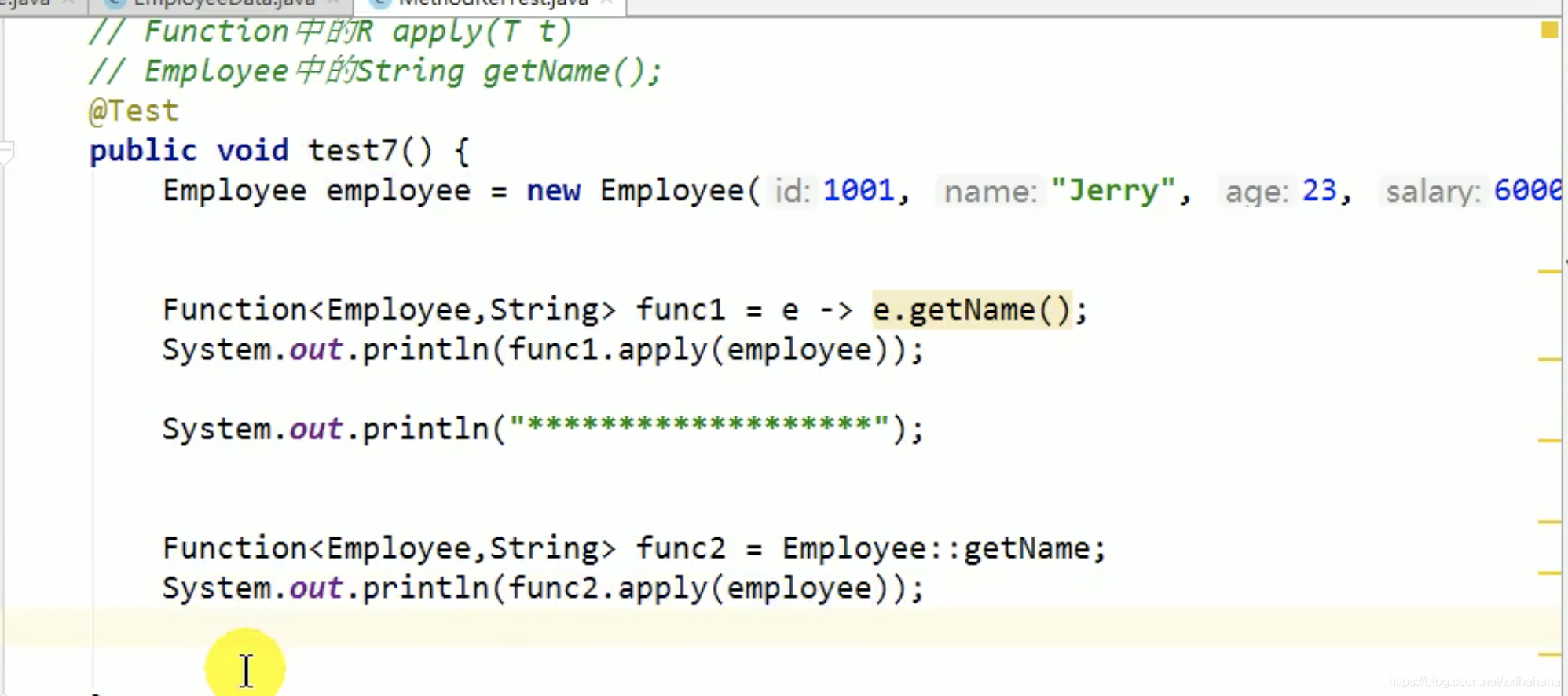The height and width of the screenshot is (696, 1568).
Task: Click the 'age:' parameter hint
Action: tap(1257, 191)
